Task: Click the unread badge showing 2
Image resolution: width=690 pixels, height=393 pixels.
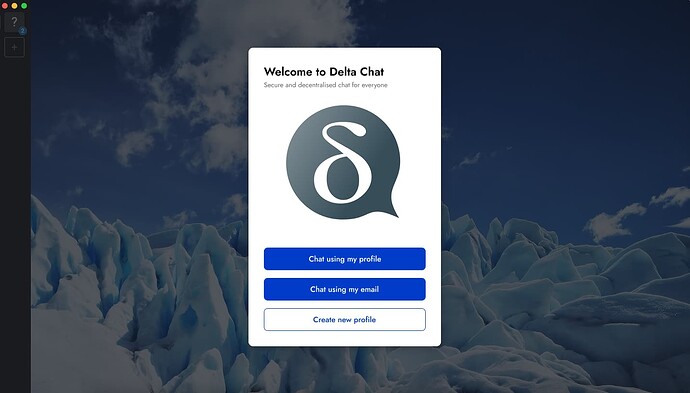Action: coord(22,31)
